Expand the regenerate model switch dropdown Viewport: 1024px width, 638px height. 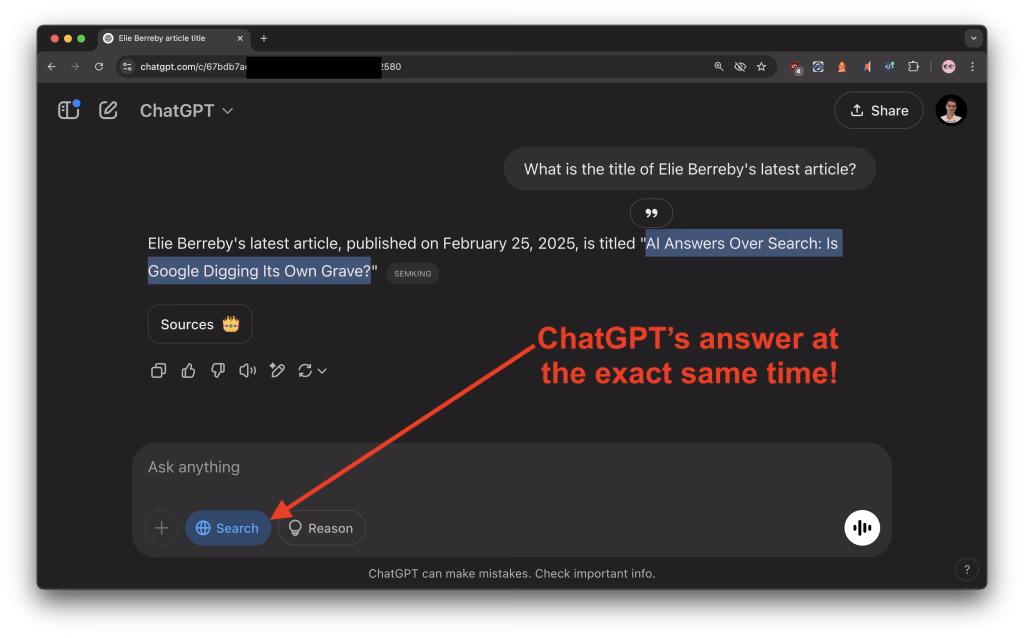pos(313,371)
